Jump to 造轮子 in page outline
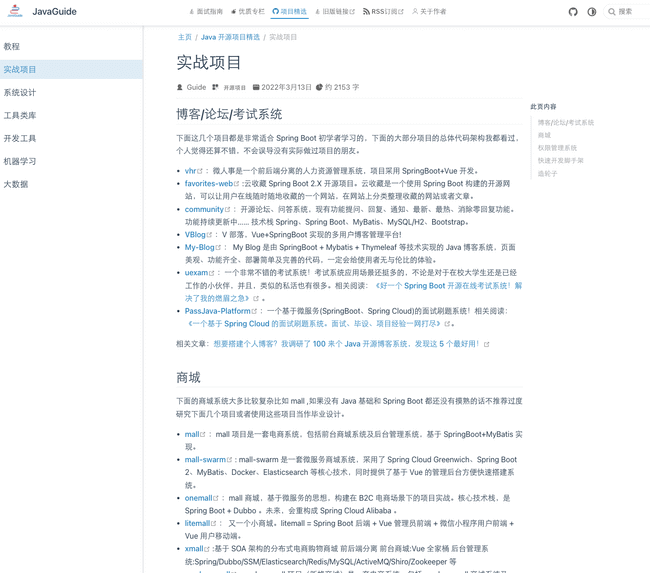 (x=547, y=173)
